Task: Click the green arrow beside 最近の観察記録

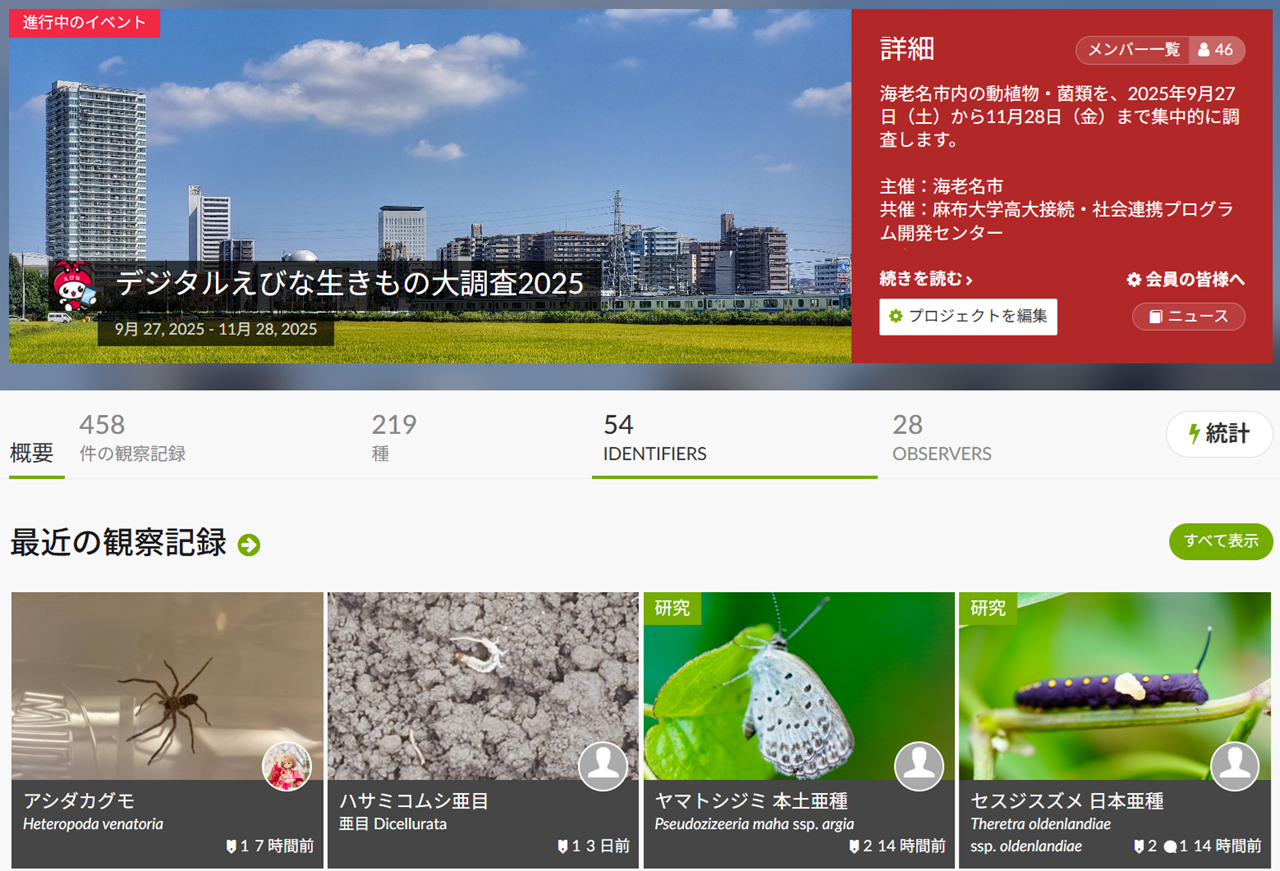Action: coord(249,545)
